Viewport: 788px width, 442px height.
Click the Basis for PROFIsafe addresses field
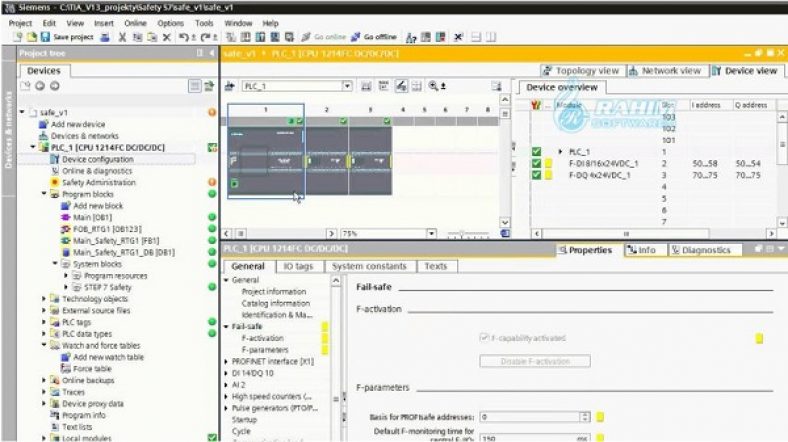[530, 417]
